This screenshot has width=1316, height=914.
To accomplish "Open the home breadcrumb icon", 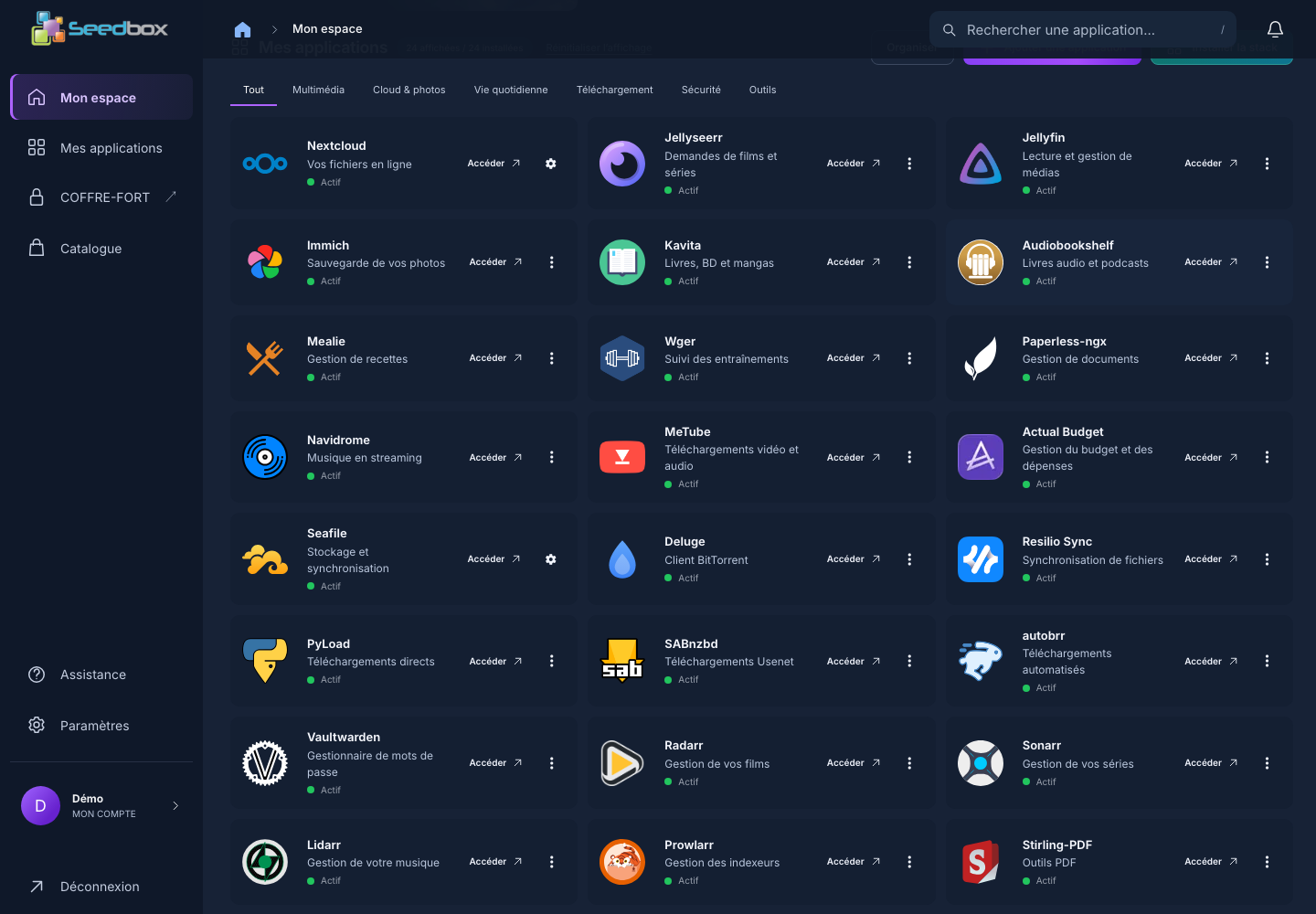I will (242, 29).
